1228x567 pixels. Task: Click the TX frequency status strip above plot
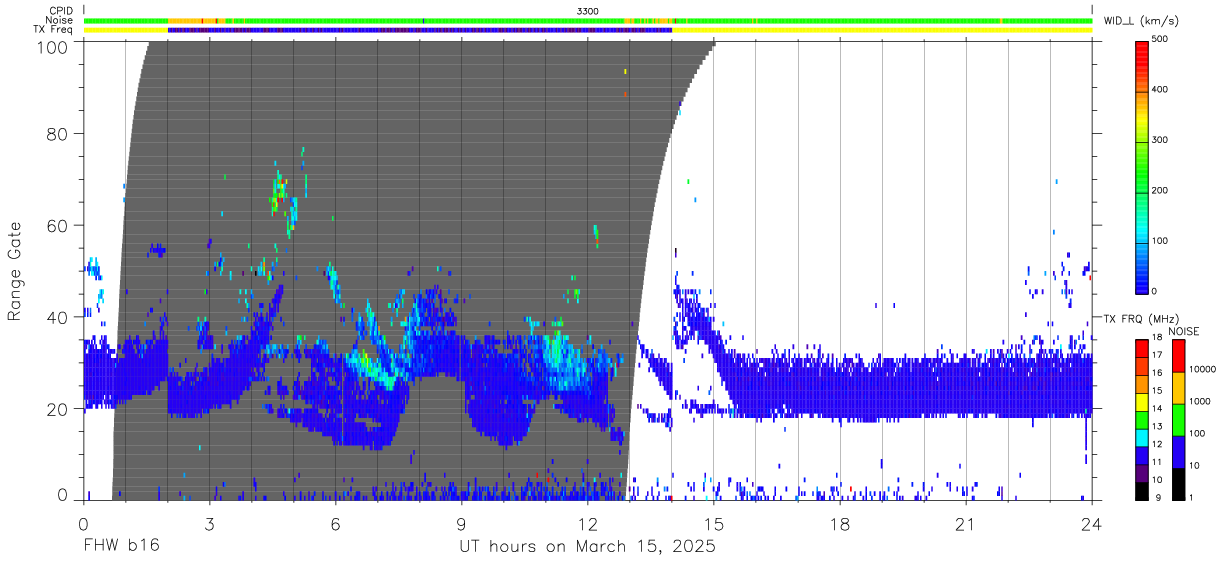588,30
